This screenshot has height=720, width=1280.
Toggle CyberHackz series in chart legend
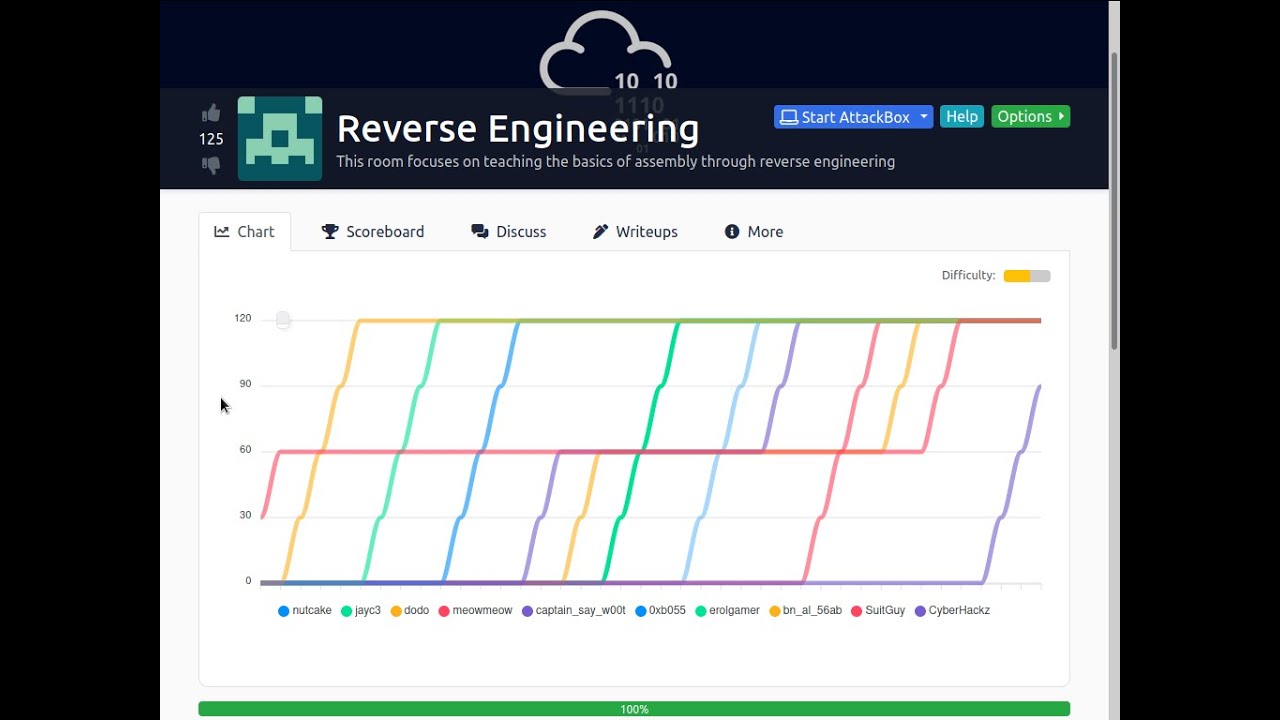[x=952, y=610]
